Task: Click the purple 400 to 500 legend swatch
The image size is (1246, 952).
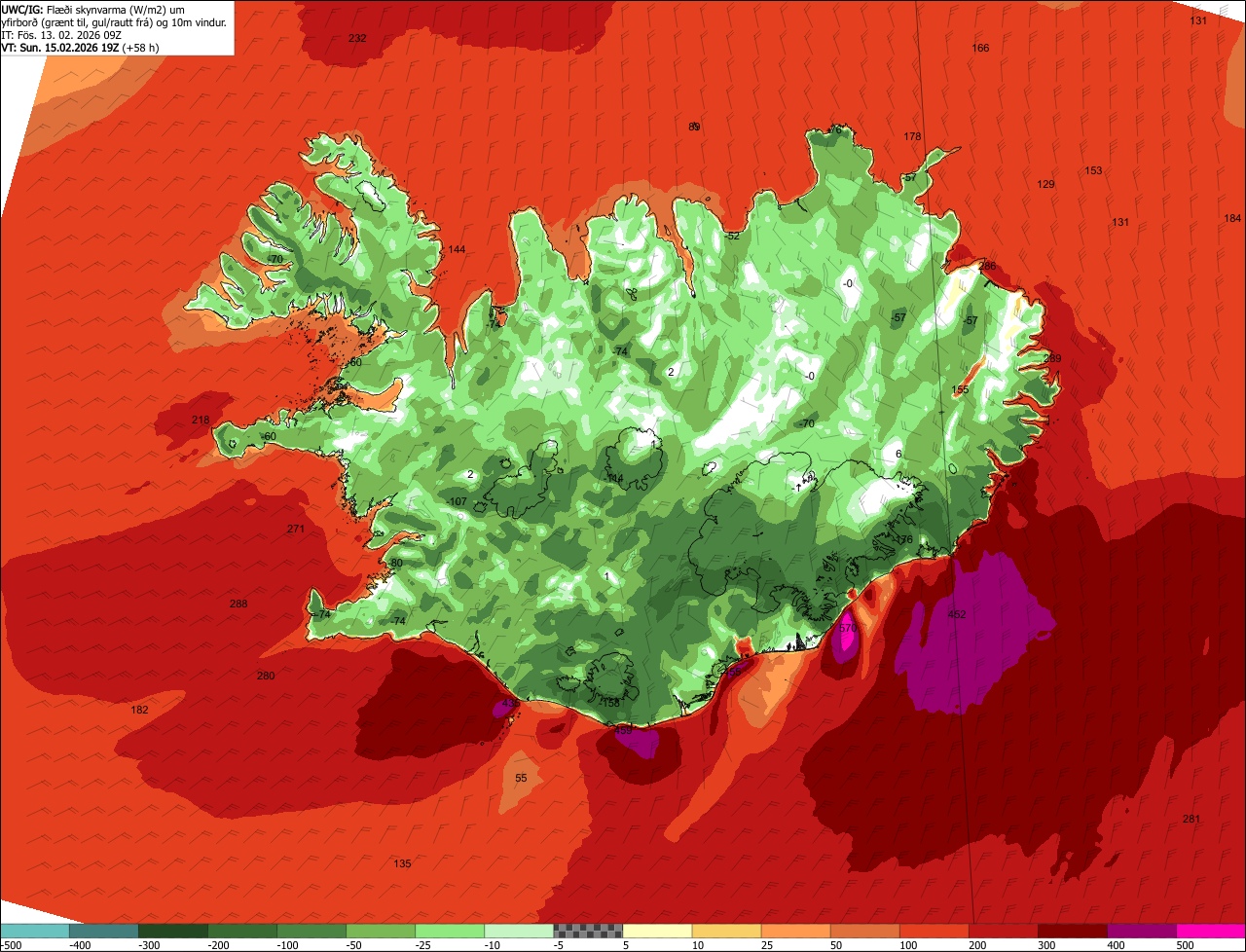Action: pyautogui.click(x=1141, y=931)
